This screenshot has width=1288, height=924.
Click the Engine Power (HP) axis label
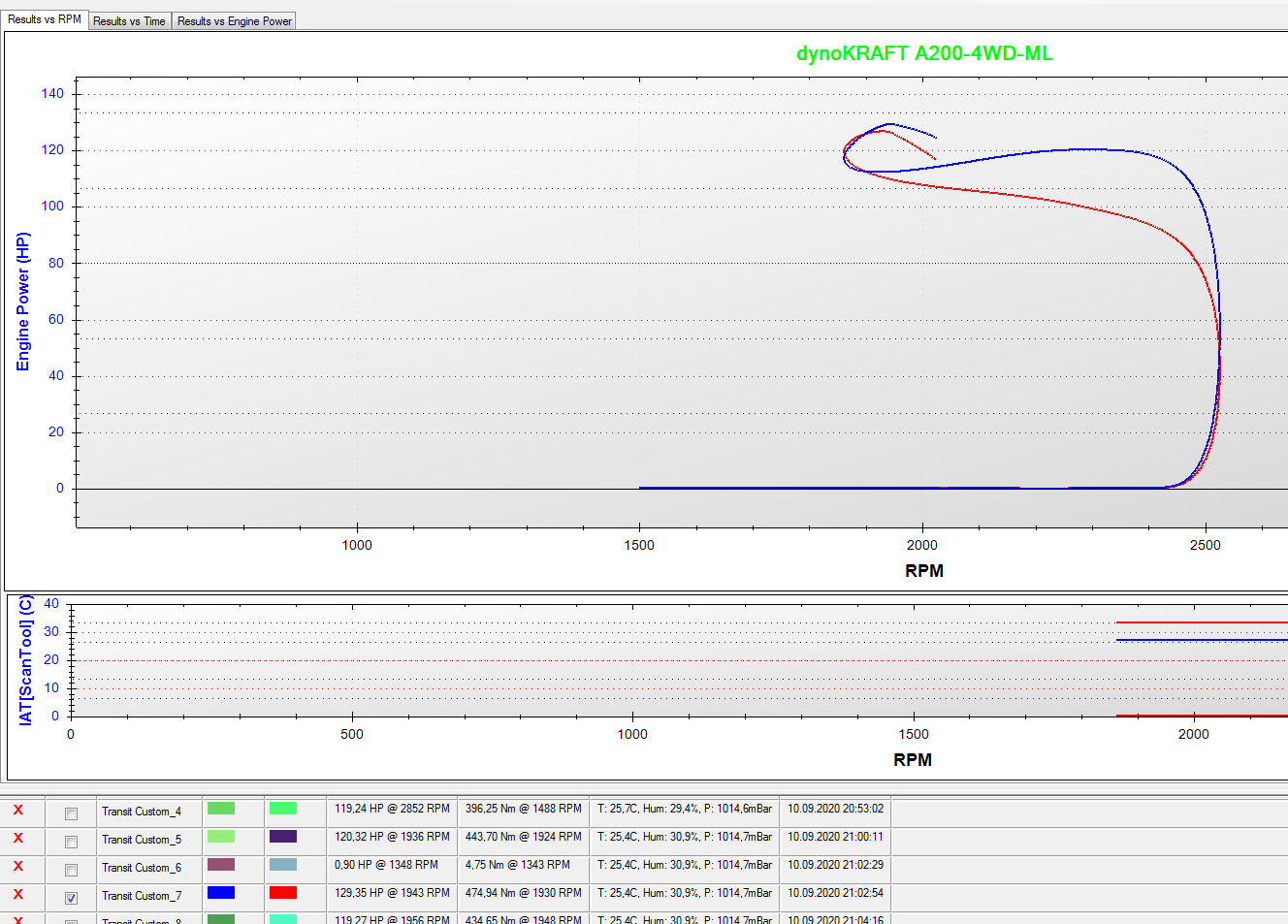point(23,302)
